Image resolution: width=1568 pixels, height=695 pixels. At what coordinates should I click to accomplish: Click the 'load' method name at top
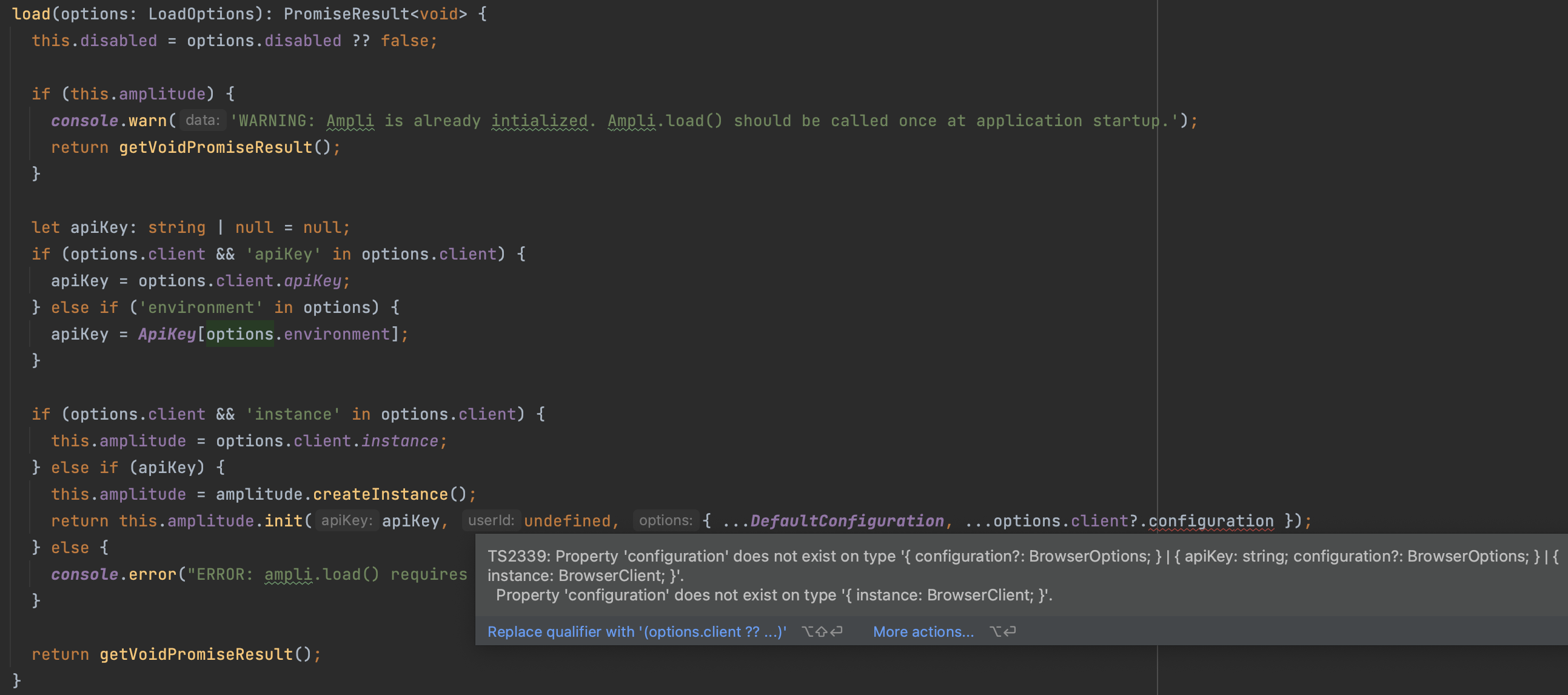point(31,13)
